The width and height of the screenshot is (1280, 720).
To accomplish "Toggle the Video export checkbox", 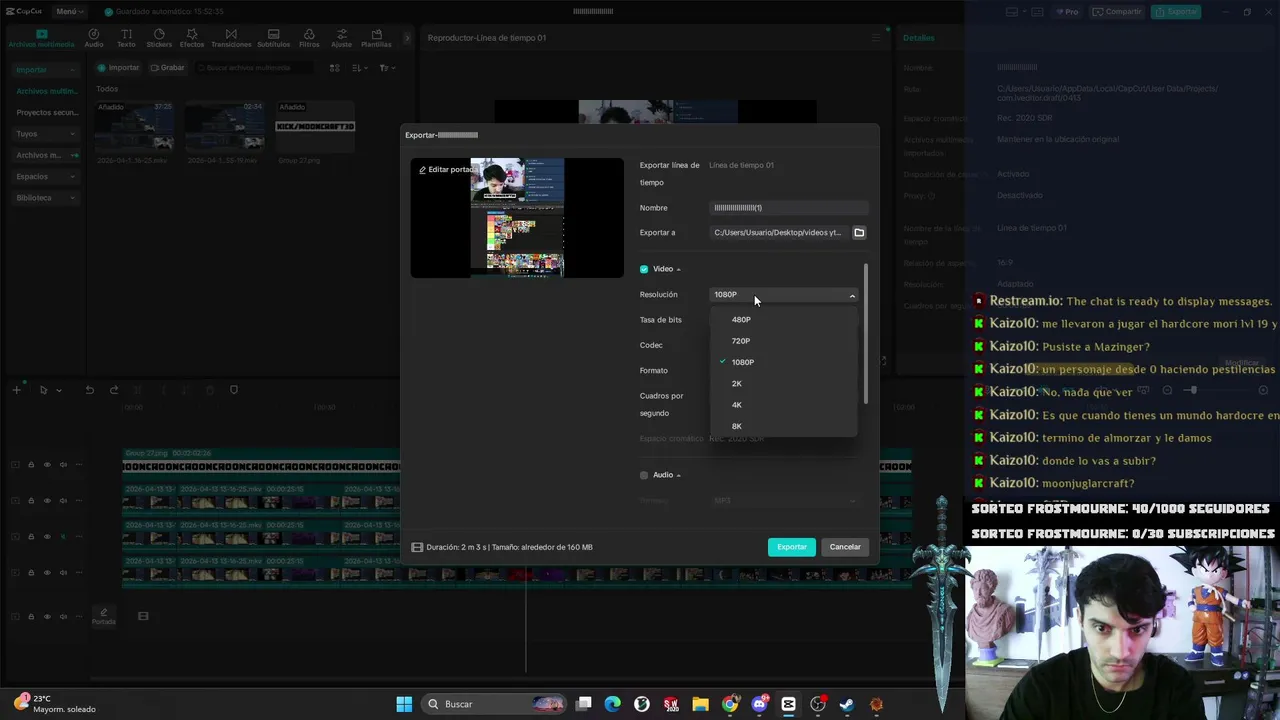I will [x=644, y=269].
